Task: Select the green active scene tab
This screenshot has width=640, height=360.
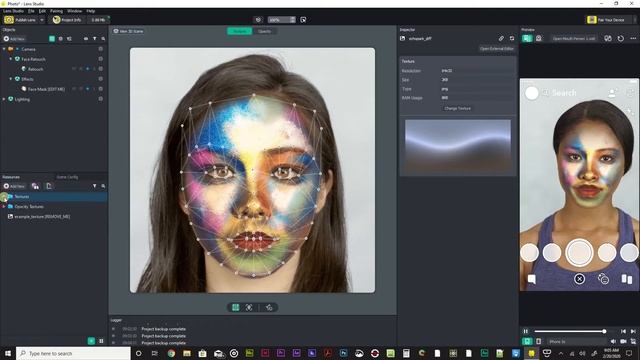Action: 240,31
